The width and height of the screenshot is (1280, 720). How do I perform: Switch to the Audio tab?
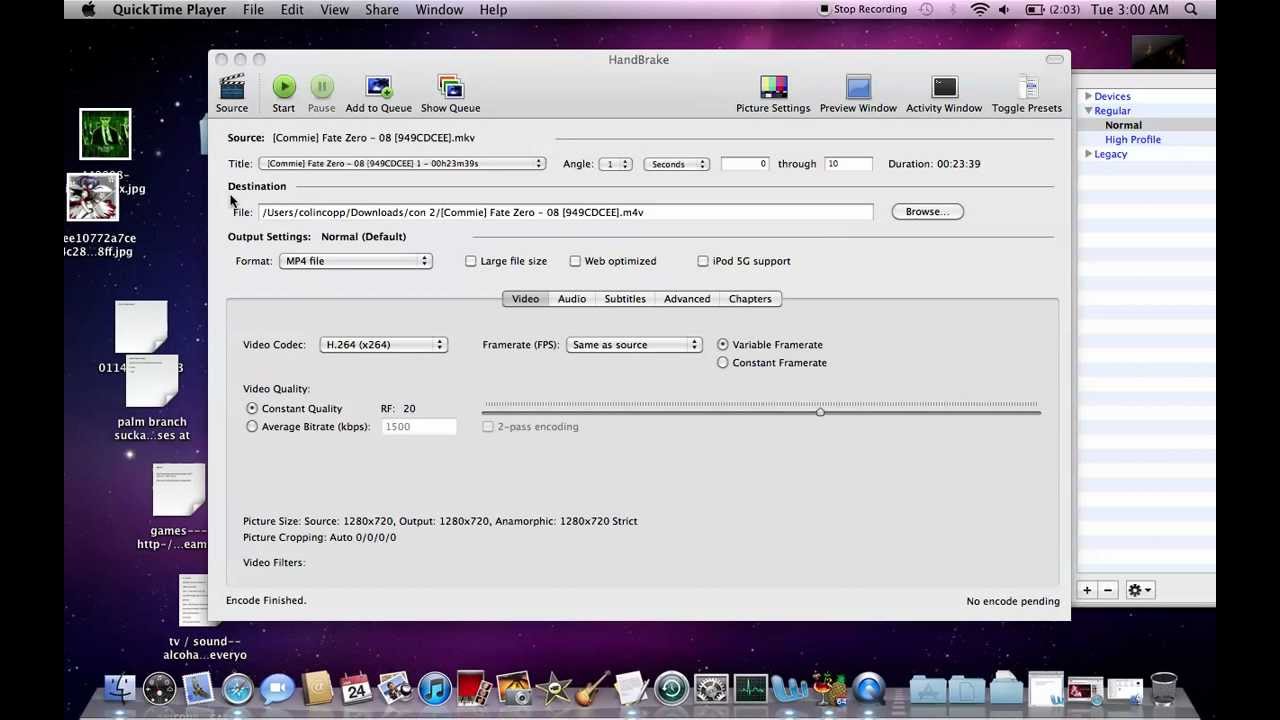572,299
